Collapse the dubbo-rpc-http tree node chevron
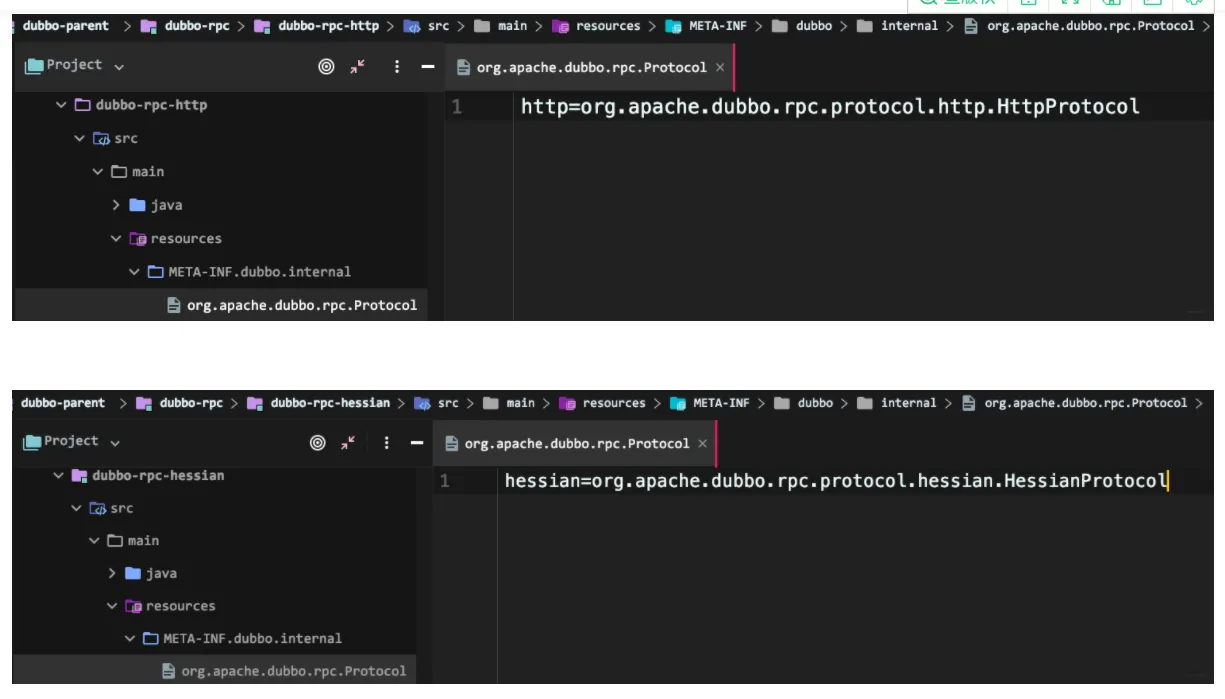This screenshot has height=699, width=1225. click(62, 105)
